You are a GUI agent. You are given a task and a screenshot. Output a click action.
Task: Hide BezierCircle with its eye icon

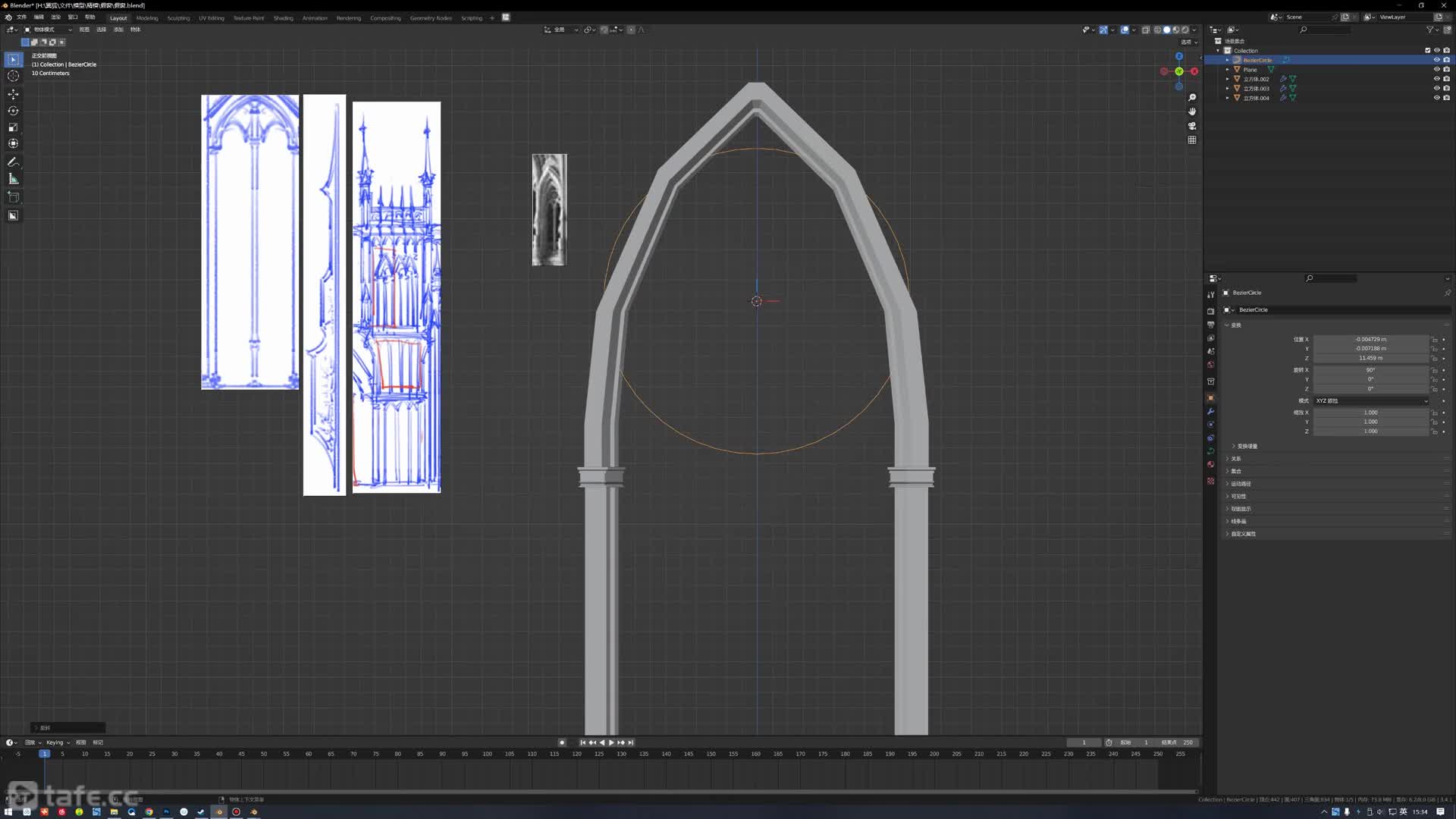(1436, 60)
